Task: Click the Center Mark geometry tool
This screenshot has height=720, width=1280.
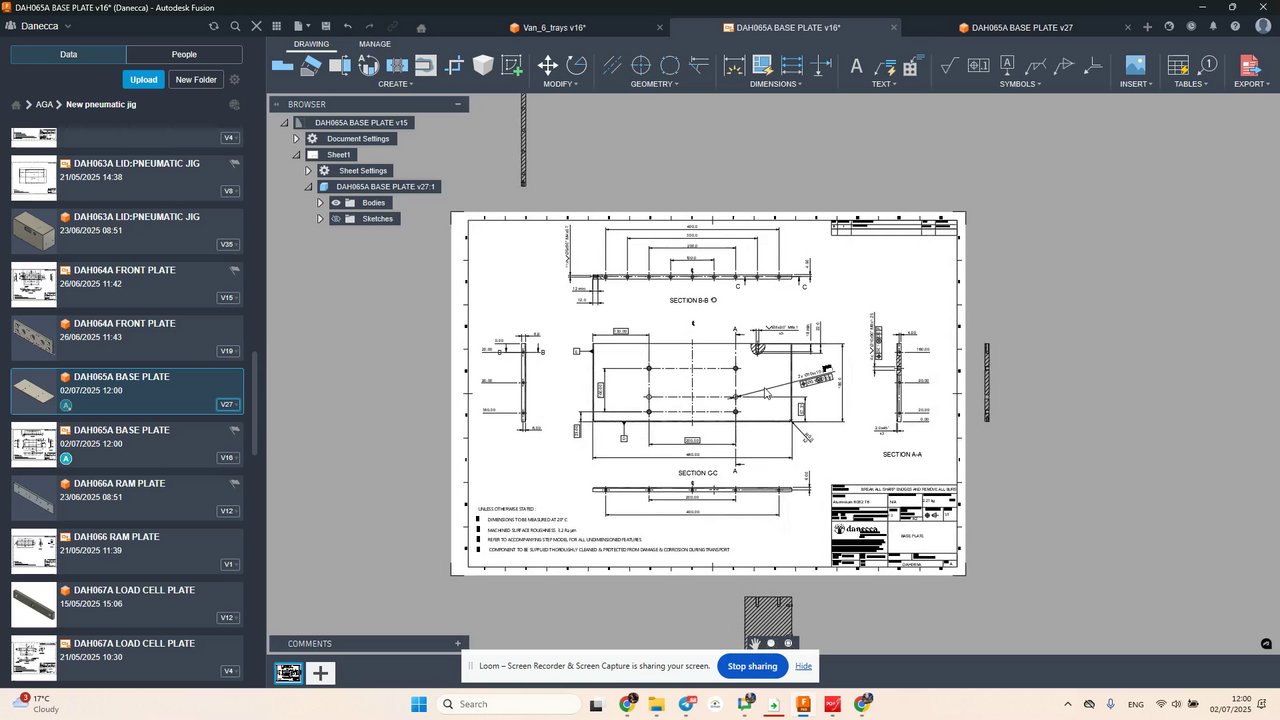Action: click(641, 66)
